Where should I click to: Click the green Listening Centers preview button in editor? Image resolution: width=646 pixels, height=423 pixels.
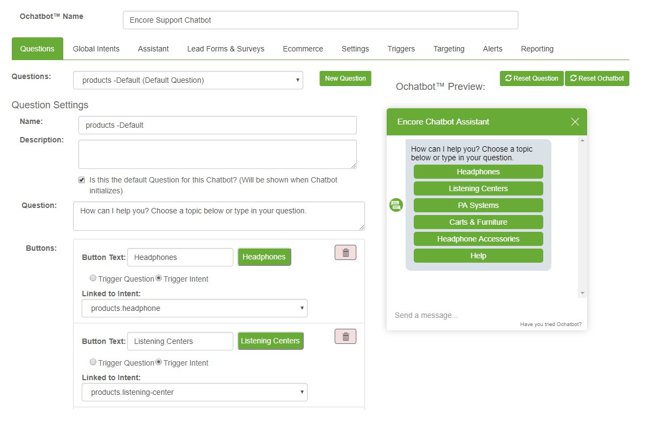click(x=270, y=341)
